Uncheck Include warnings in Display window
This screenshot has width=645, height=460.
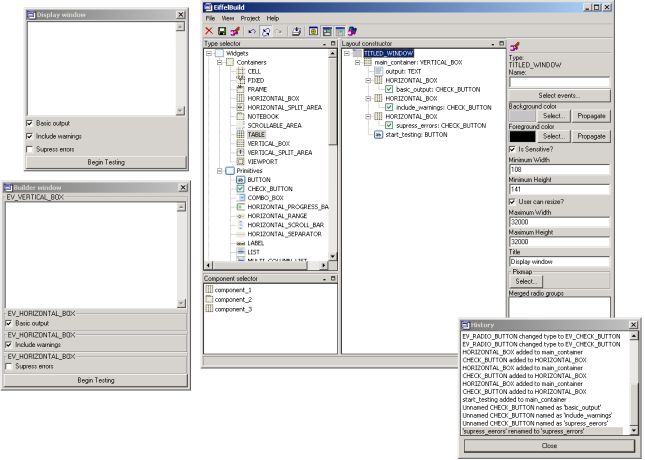coord(29,136)
